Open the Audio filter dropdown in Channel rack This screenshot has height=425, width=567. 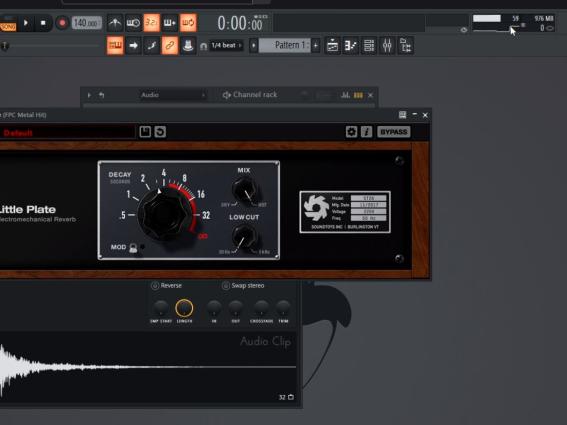tap(173, 95)
